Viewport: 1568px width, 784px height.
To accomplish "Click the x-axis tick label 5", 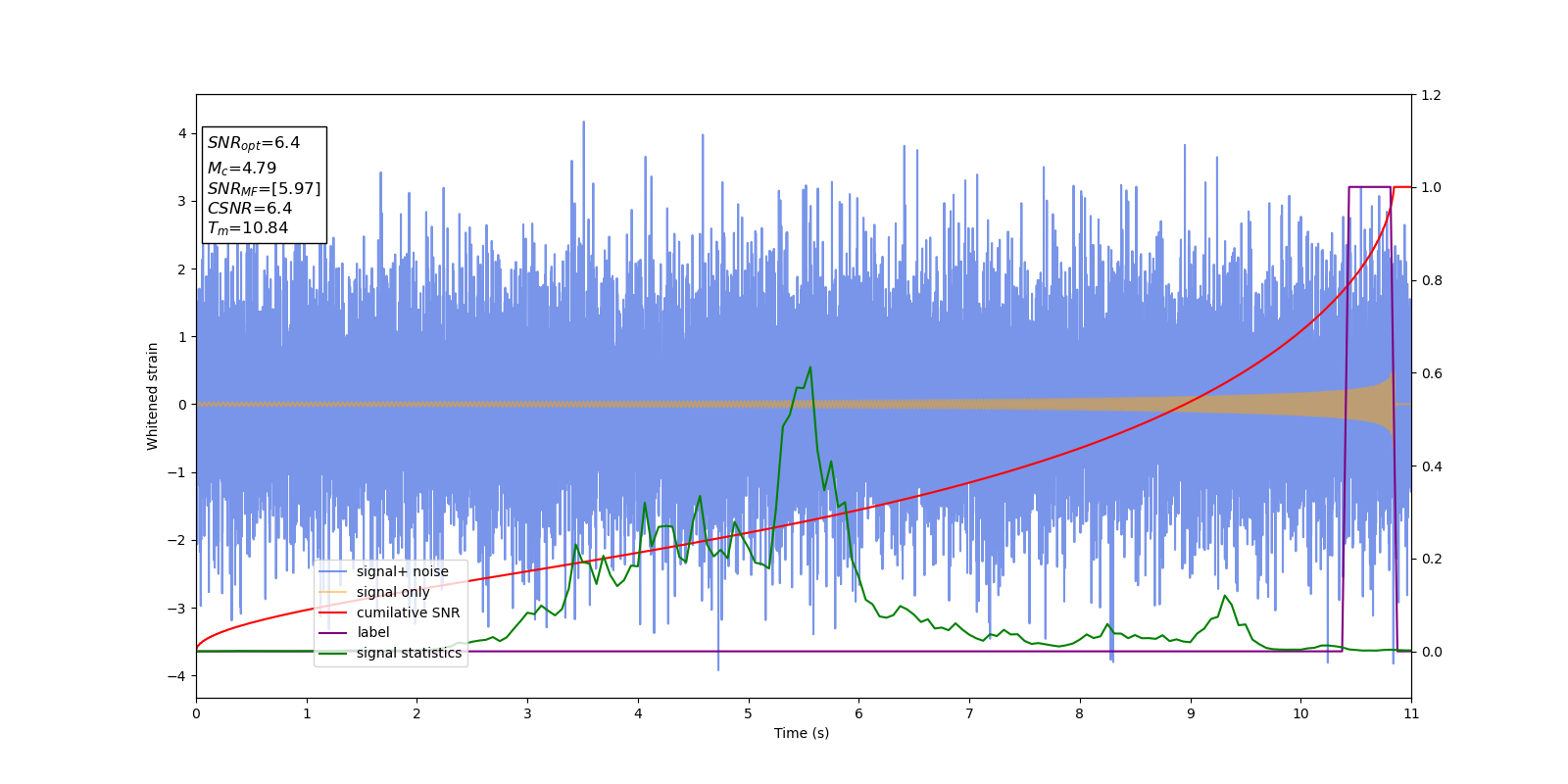I will pyautogui.click(x=749, y=713).
